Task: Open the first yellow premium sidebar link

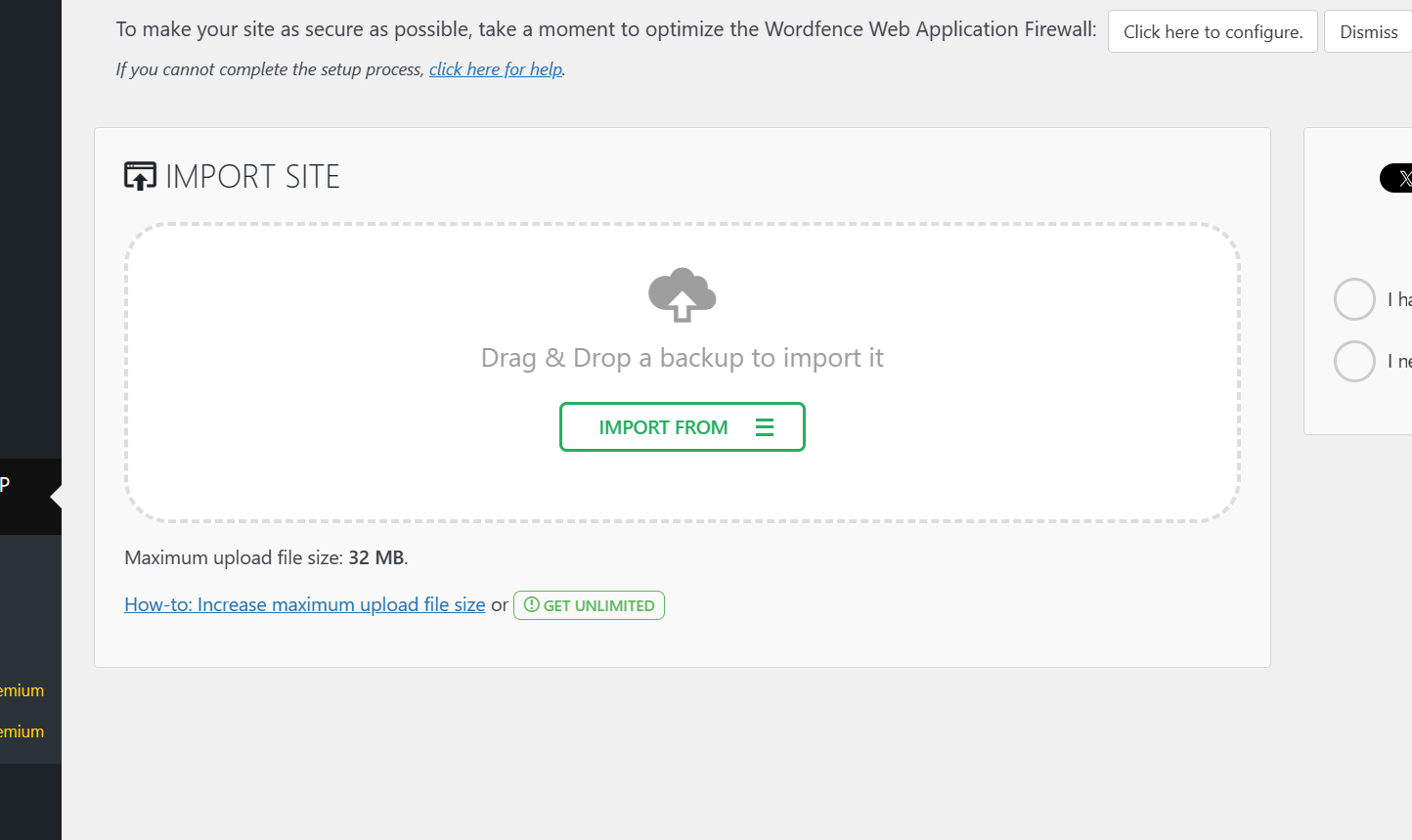Action: (22, 690)
